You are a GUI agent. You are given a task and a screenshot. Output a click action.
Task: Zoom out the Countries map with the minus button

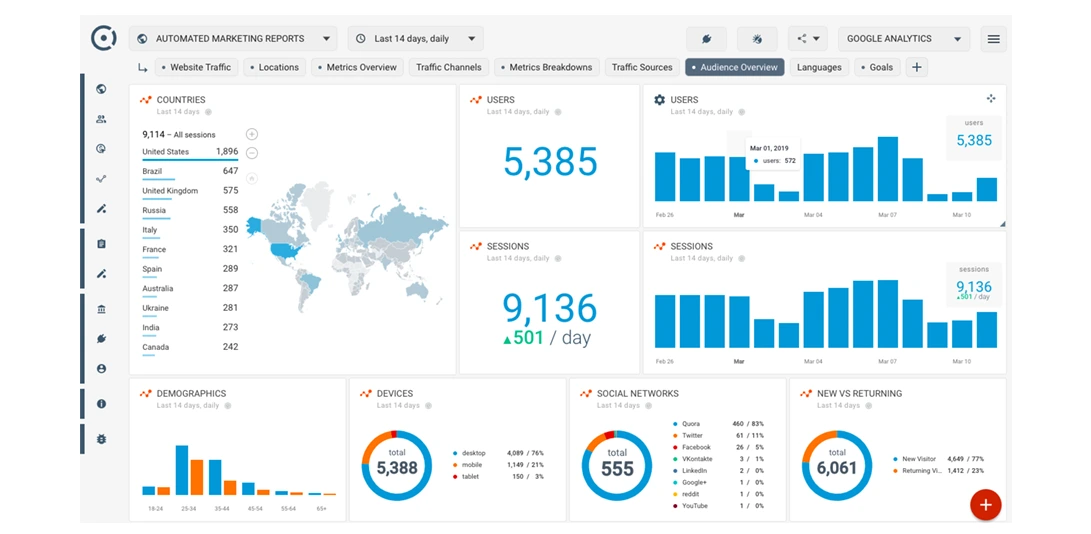(x=252, y=153)
